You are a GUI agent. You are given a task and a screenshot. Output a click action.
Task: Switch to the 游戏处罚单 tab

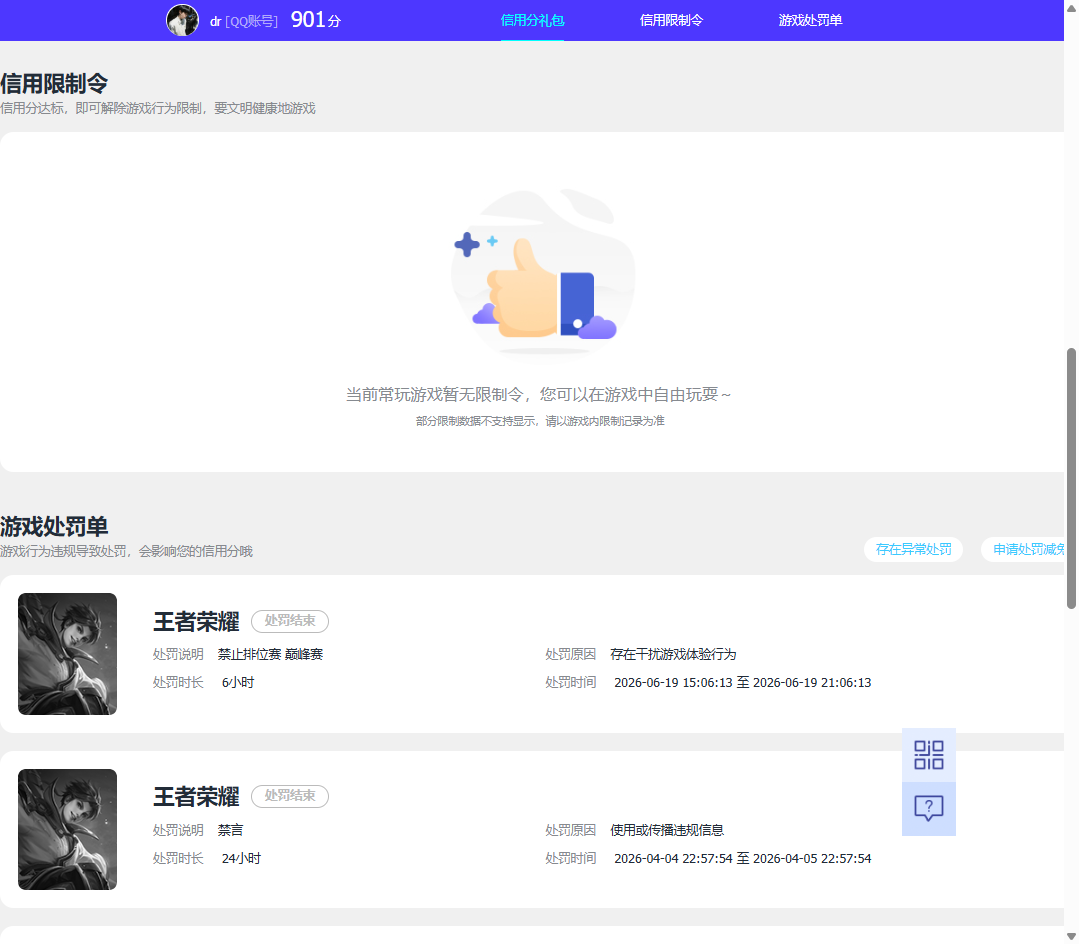coord(810,21)
